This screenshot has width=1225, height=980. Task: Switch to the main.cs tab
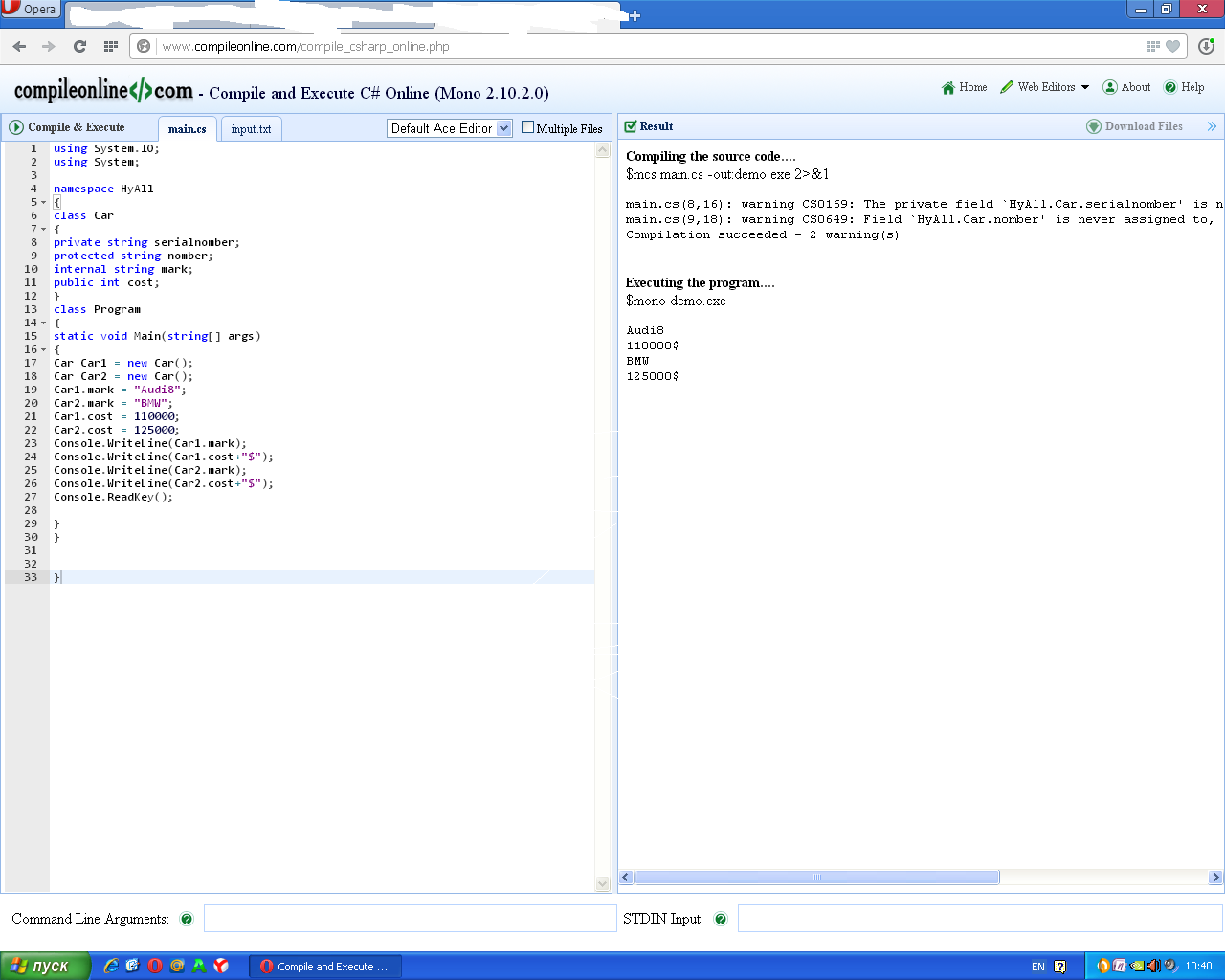[x=188, y=129]
